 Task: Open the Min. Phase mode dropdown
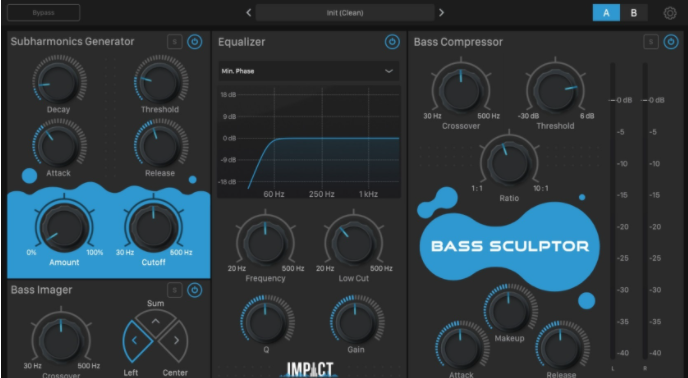coord(309,71)
